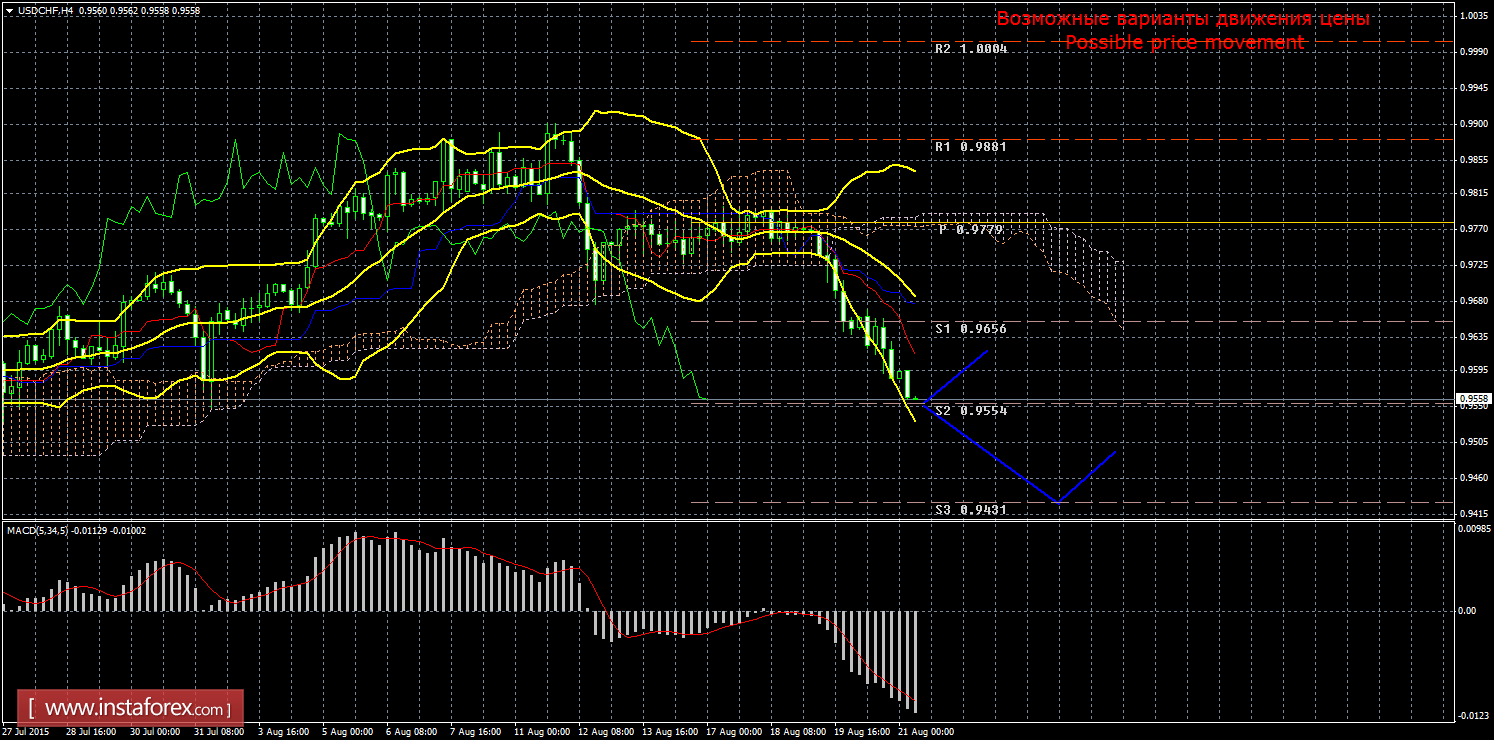Click the 0.00 level on MACD scale
Image resolution: width=1494 pixels, height=740 pixels.
(1468, 610)
